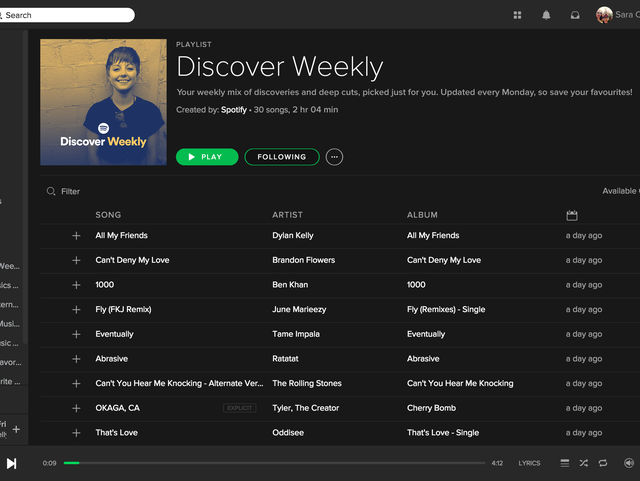This screenshot has height=481, width=640.
Task: Open notifications bell icon
Action: tap(546, 15)
